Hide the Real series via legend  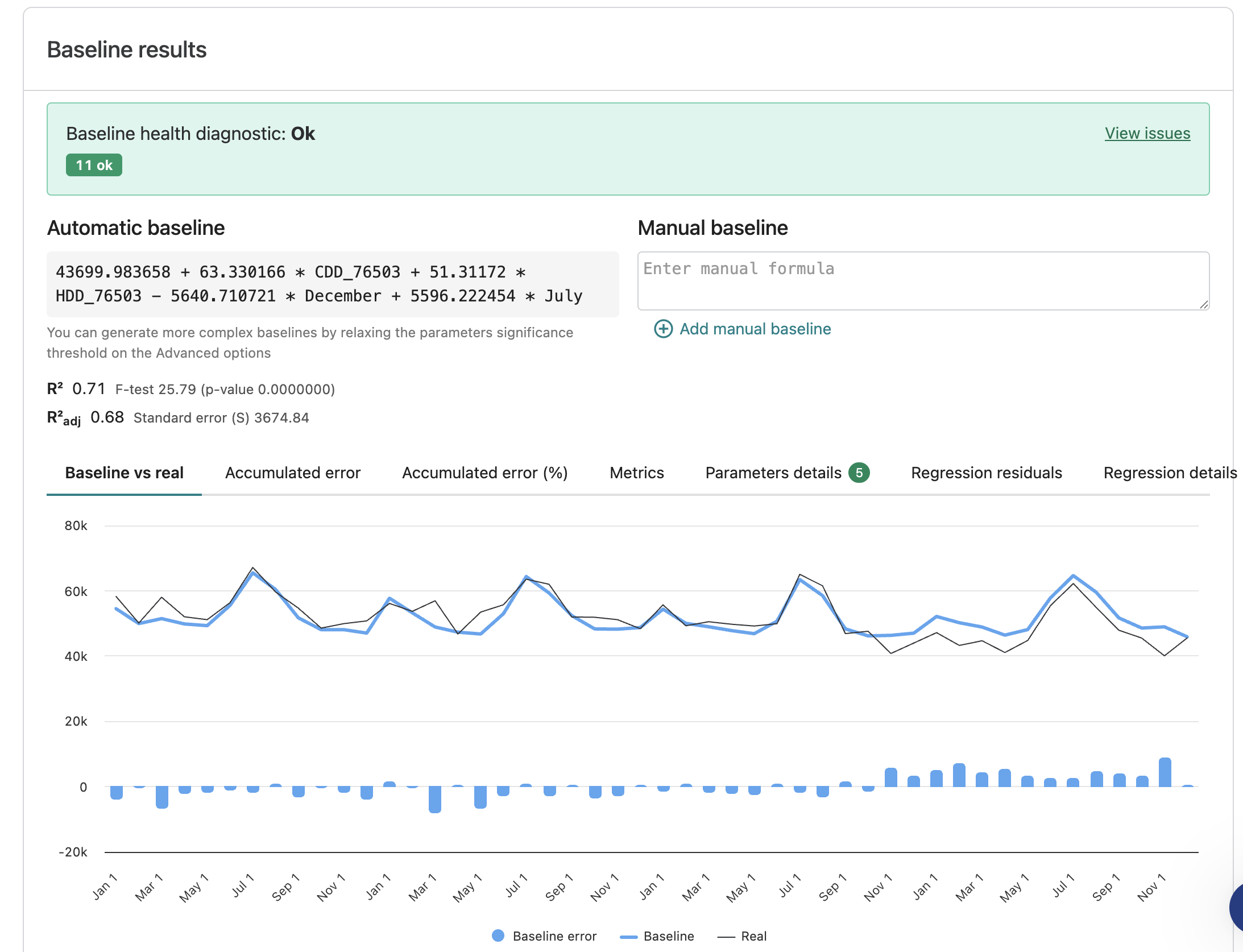coord(742,936)
